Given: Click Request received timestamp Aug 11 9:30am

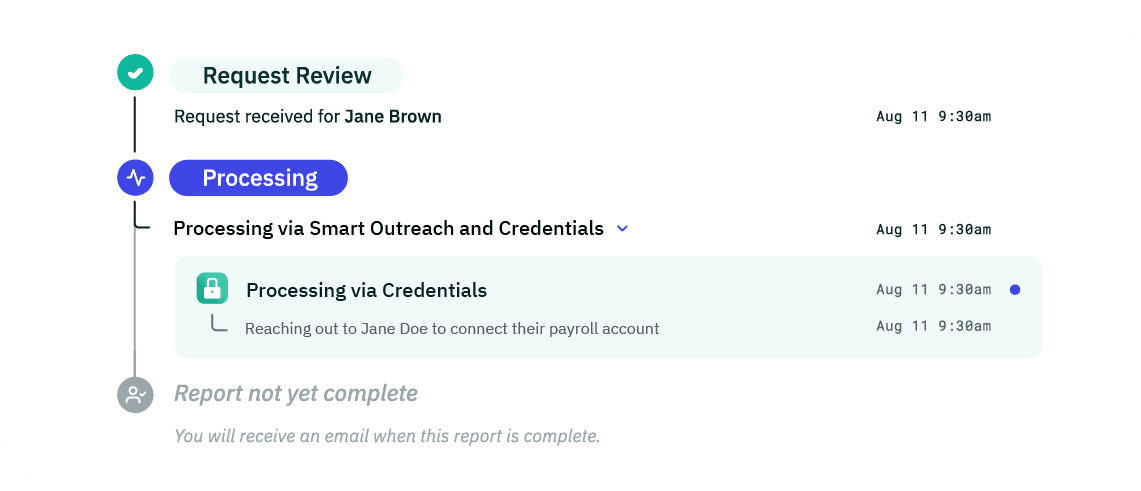Looking at the screenshot, I should coord(934,116).
